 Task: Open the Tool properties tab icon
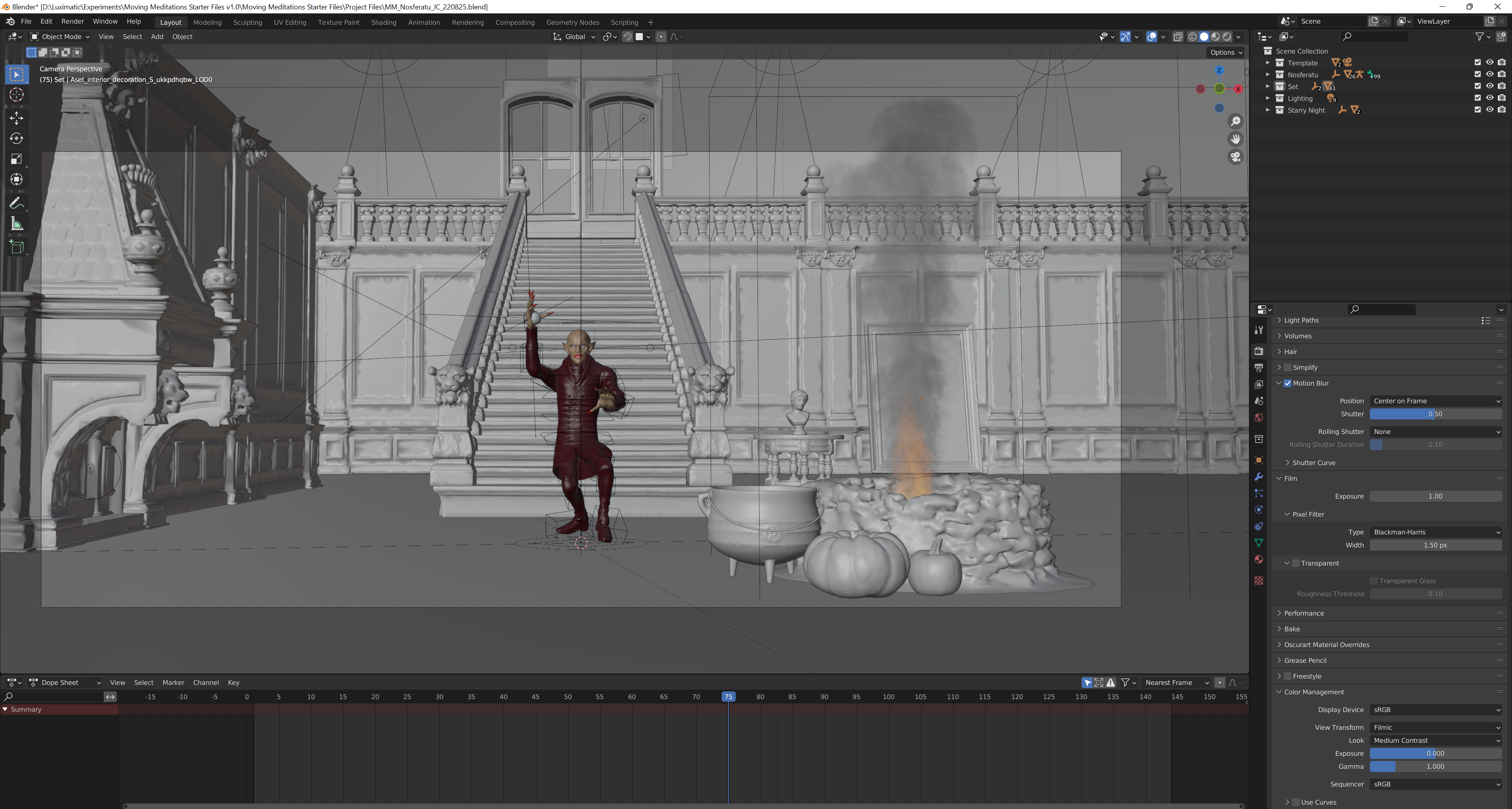pyautogui.click(x=1258, y=330)
